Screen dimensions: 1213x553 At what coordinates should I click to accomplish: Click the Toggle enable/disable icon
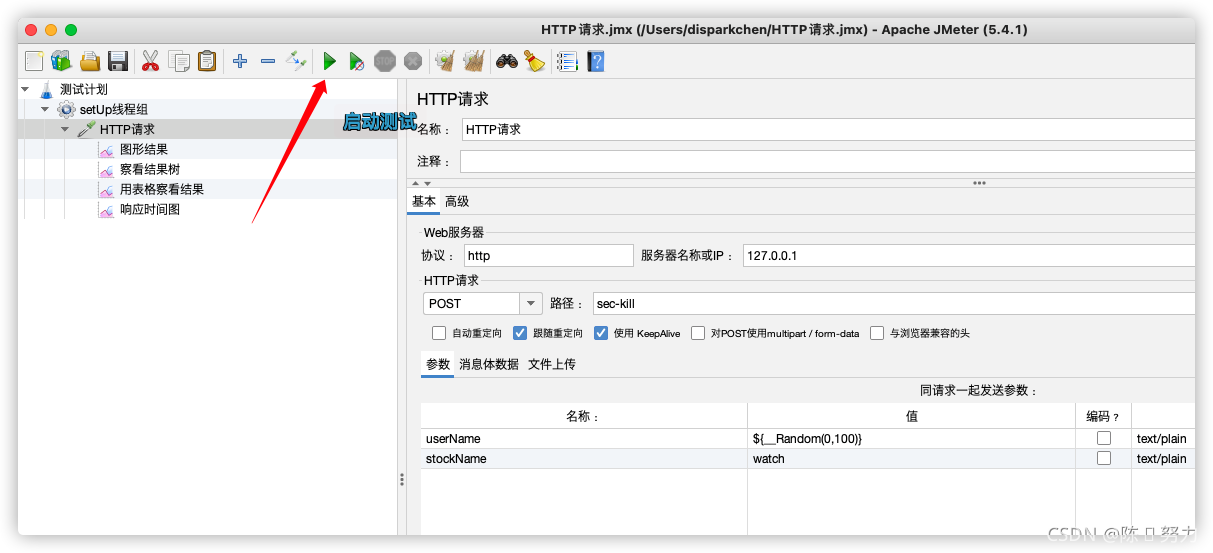click(296, 61)
